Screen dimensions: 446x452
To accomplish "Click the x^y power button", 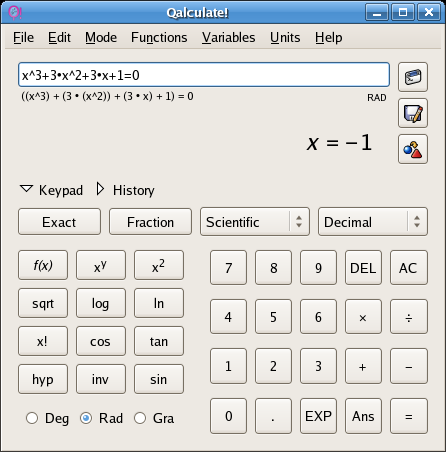I will (x=101, y=265).
